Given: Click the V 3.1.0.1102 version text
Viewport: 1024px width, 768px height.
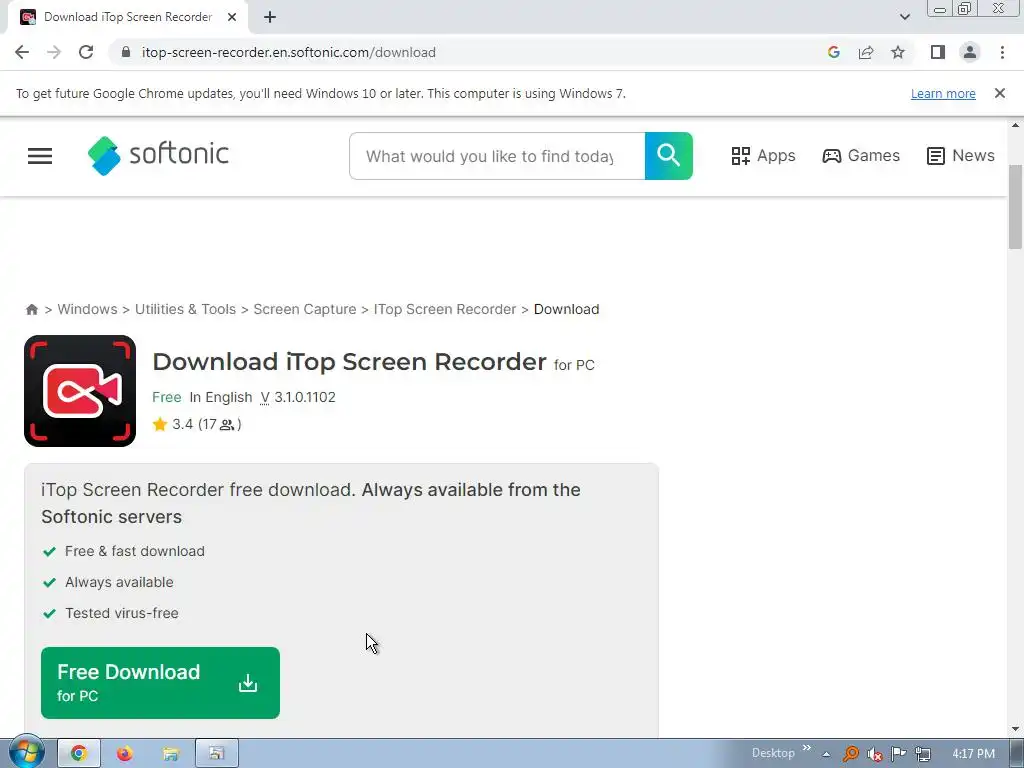Looking at the screenshot, I should coord(298,397).
